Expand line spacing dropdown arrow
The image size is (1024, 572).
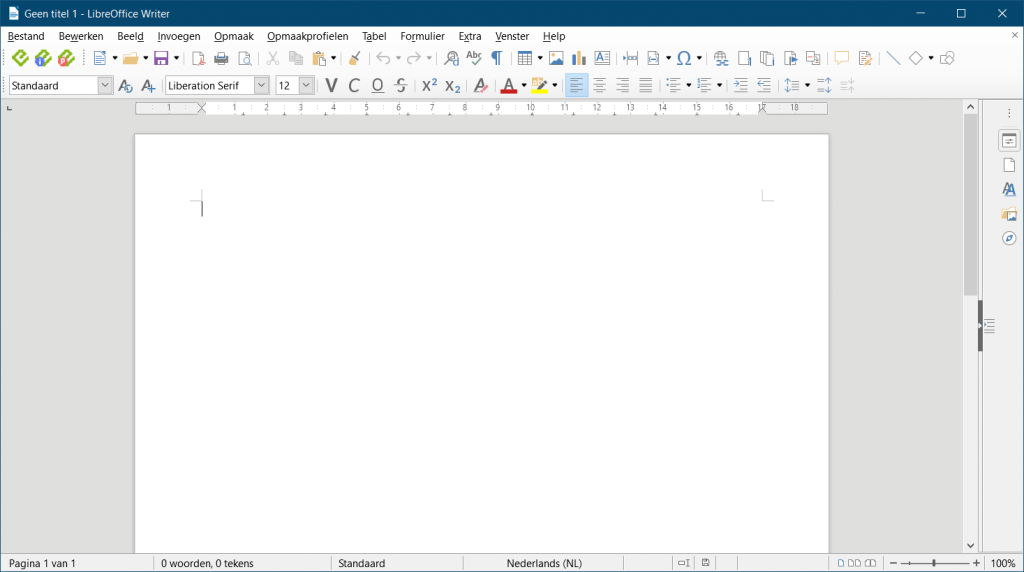(807, 86)
